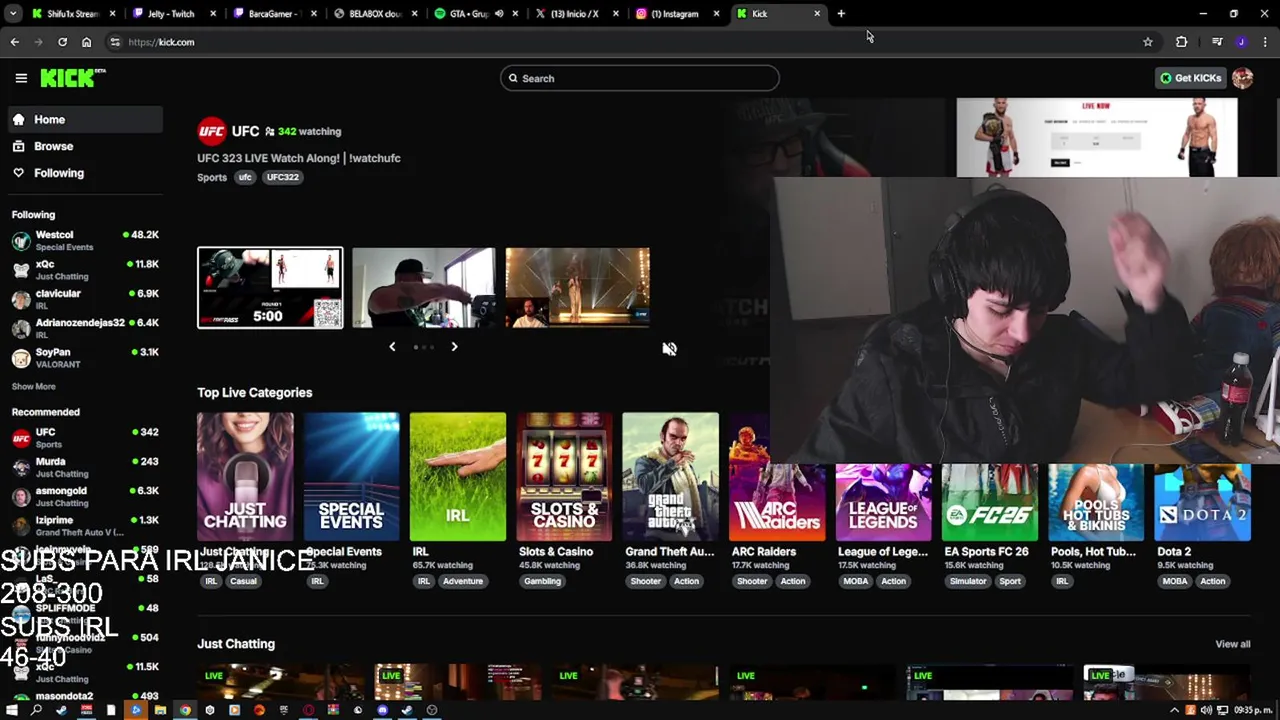
Task: Open the Browse sidebar item
Action: (x=85, y=146)
